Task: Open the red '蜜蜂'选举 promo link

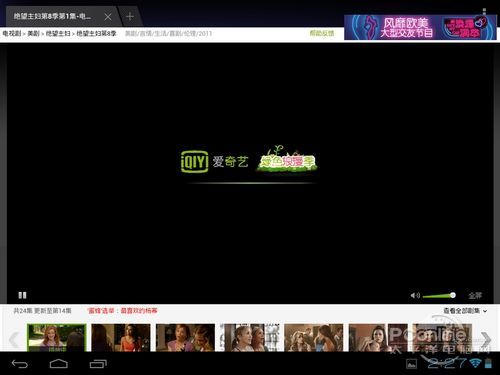Action: tap(122, 311)
